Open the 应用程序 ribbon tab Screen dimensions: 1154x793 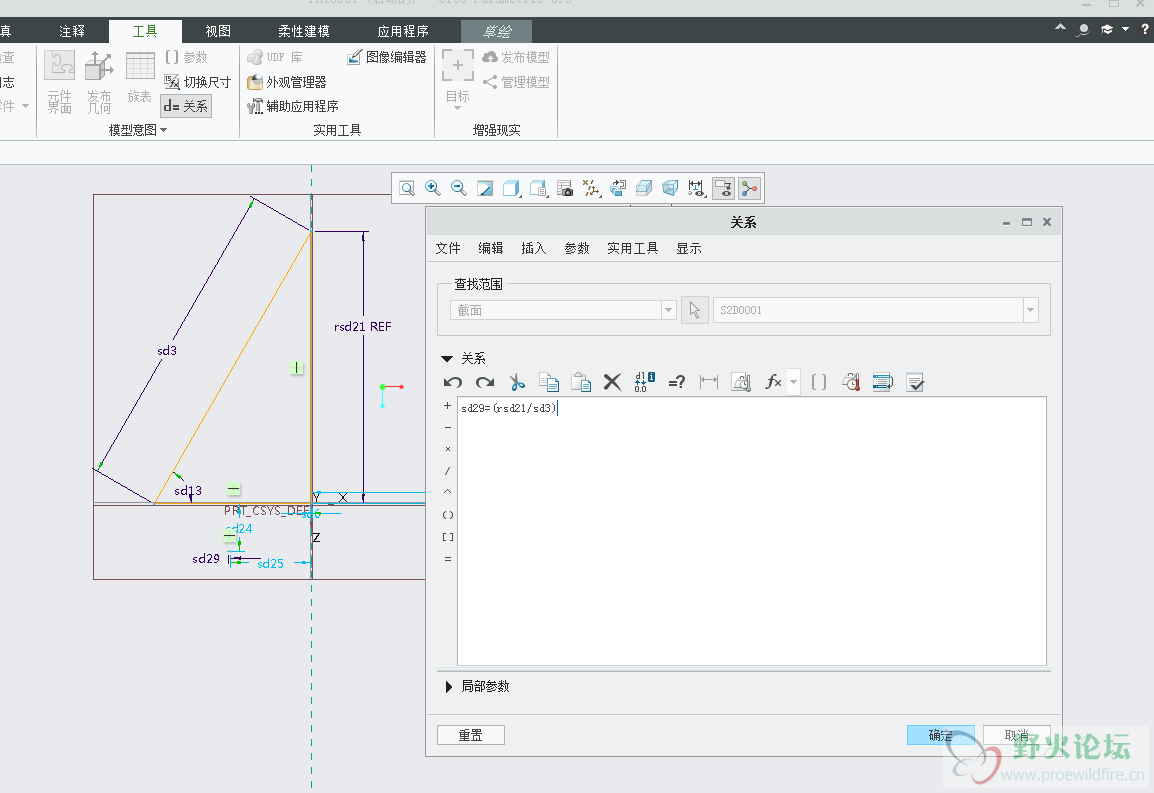(403, 31)
